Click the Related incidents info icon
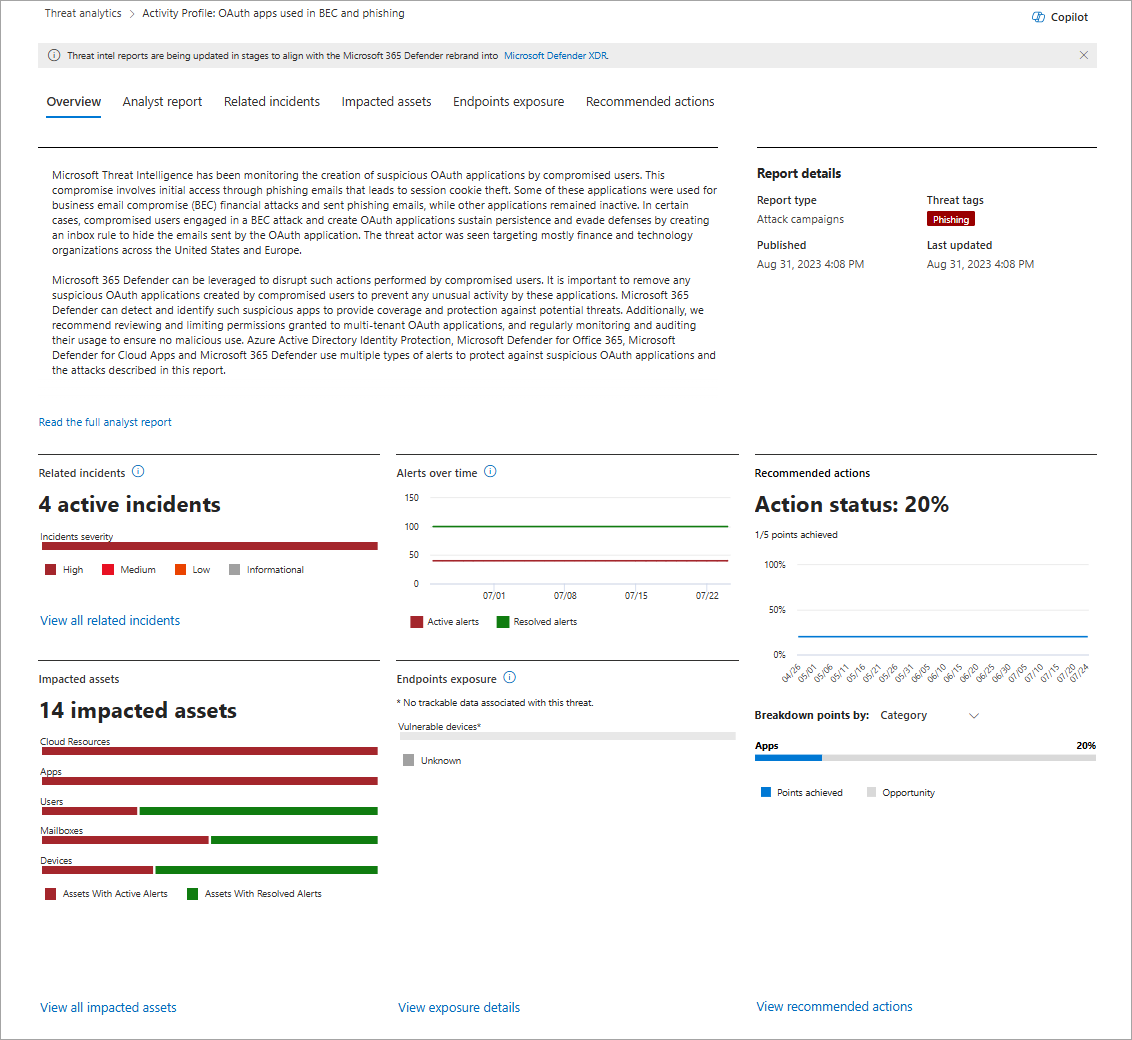1132x1040 pixels. 138,472
